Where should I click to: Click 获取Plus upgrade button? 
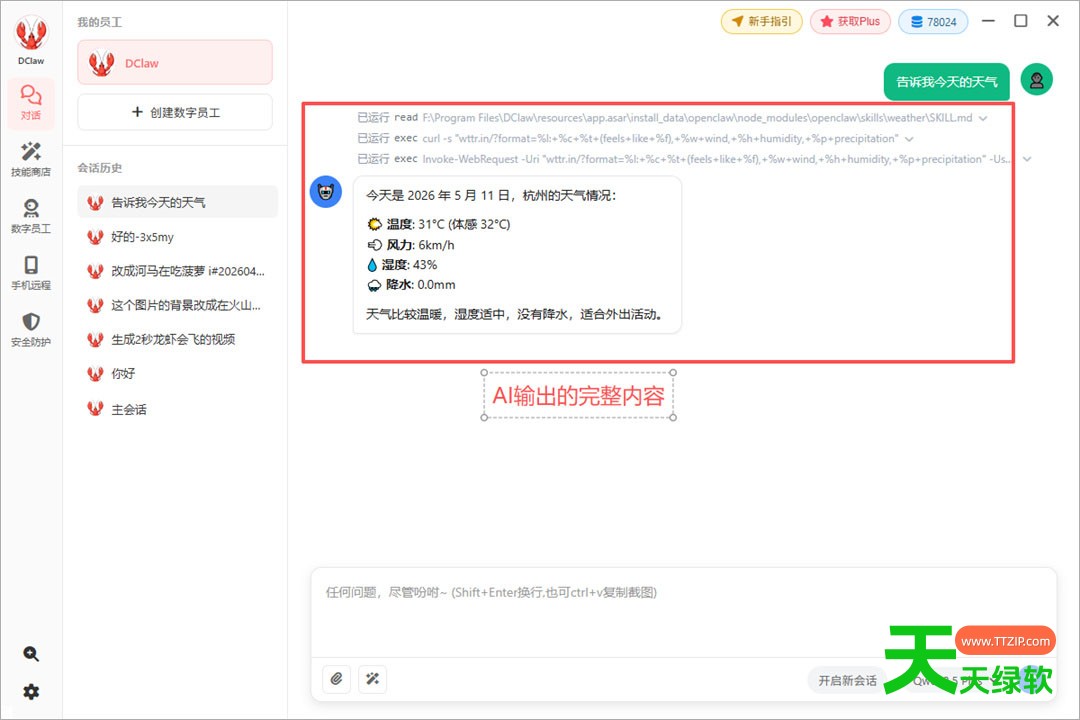click(851, 21)
